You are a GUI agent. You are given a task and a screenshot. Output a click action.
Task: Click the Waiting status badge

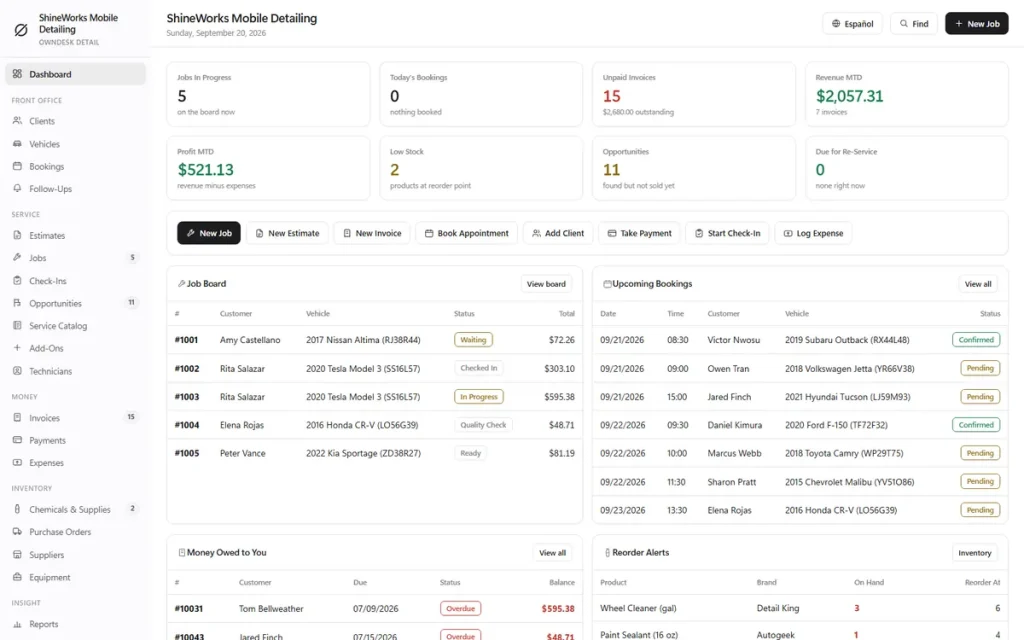[473, 340]
